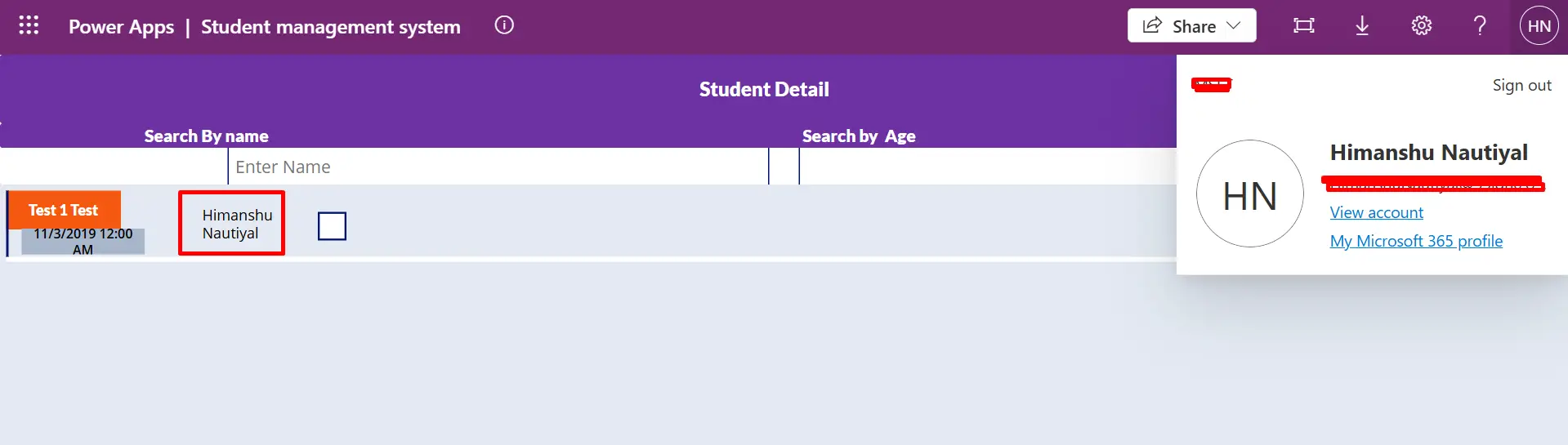Image resolution: width=1568 pixels, height=445 pixels.
Task: Open the settings gear icon
Action: click(1422, 26)
